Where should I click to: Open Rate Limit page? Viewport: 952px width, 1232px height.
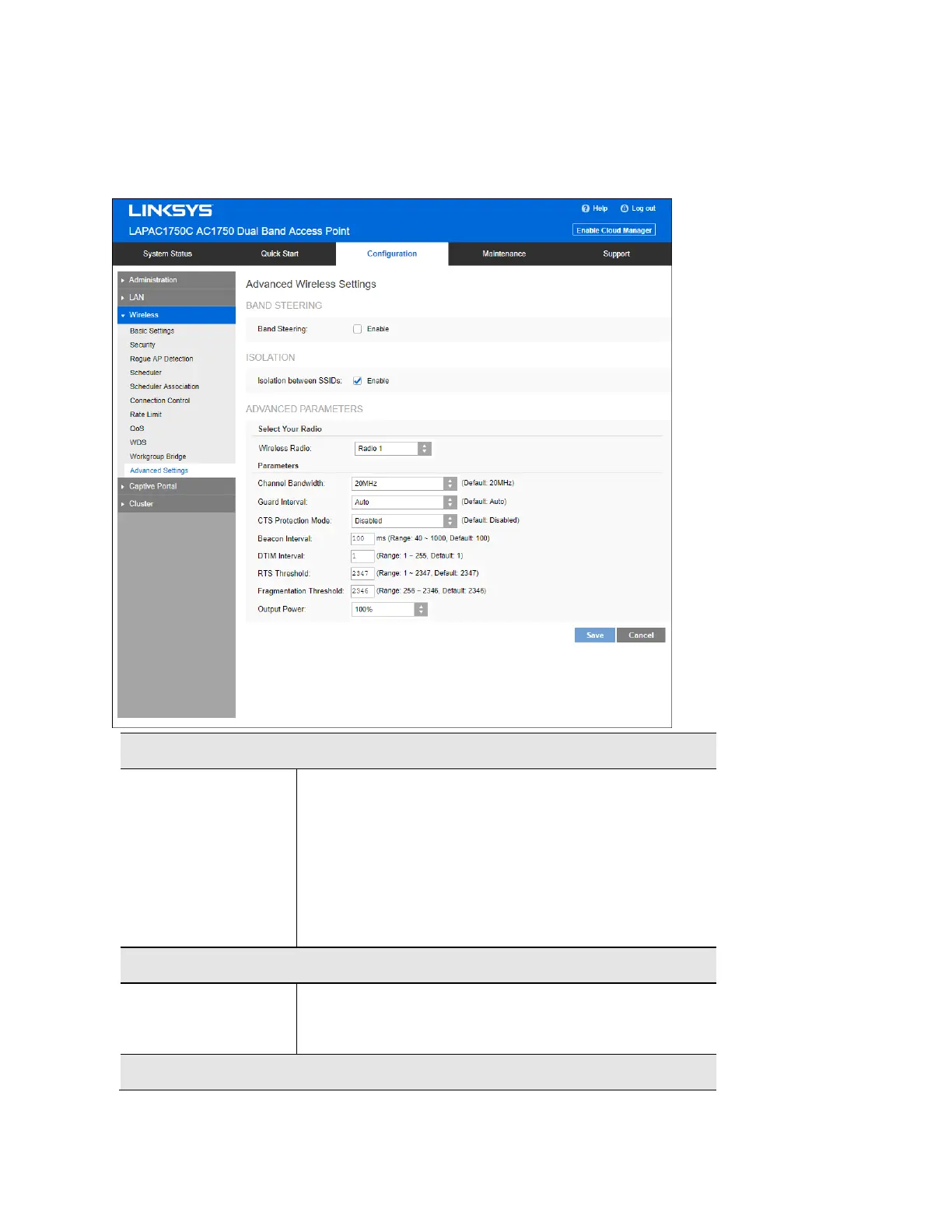(145, 415)
